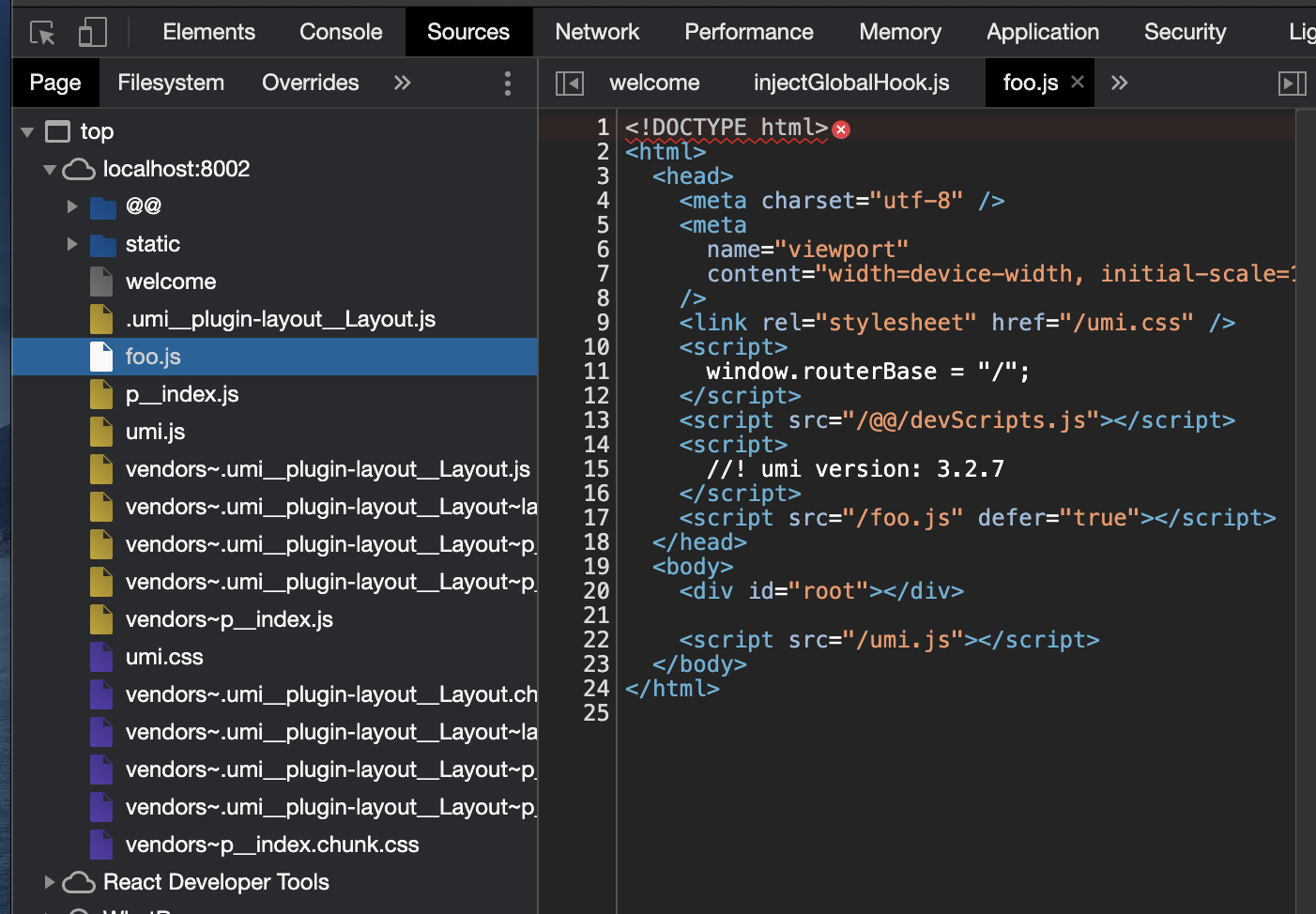Click the group-by-folder icon beside welcome tab
Screen dimensions: 1316x914
(x=569, y=83)
